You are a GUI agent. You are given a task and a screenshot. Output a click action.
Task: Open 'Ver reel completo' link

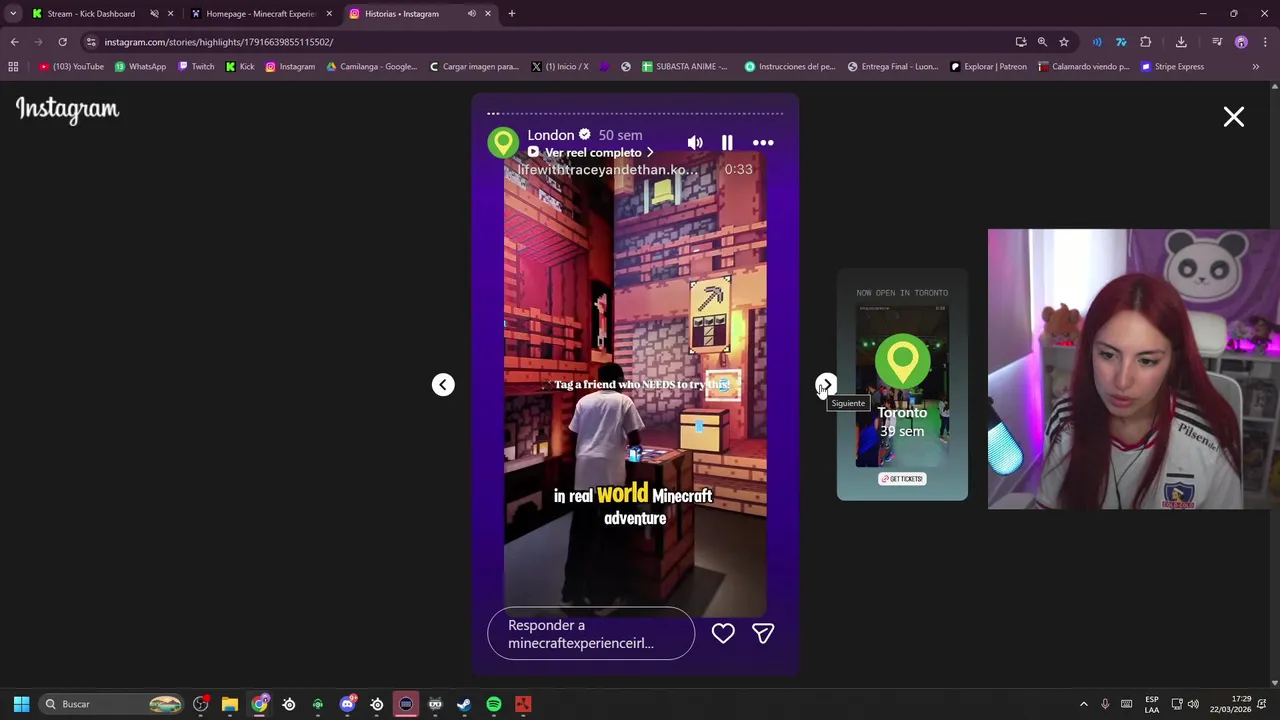click(x=591, y=153)
